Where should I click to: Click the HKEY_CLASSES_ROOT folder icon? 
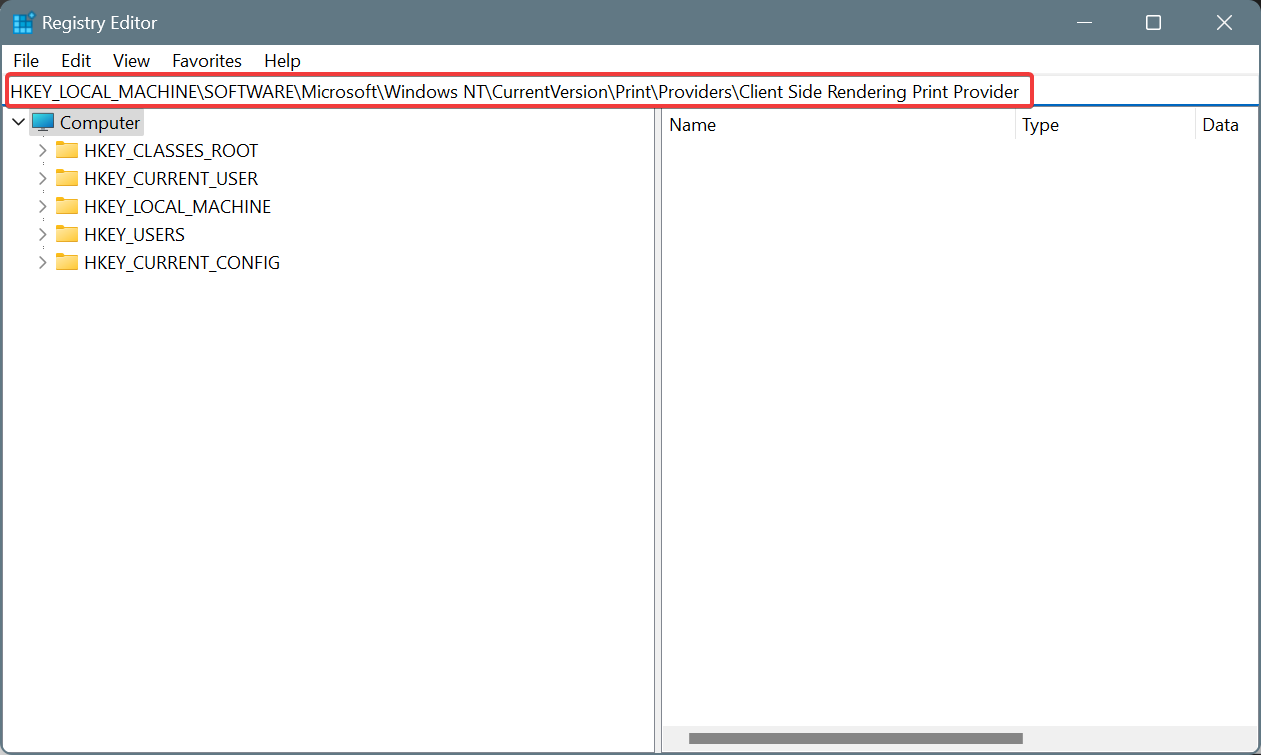(x=67, y=150)
